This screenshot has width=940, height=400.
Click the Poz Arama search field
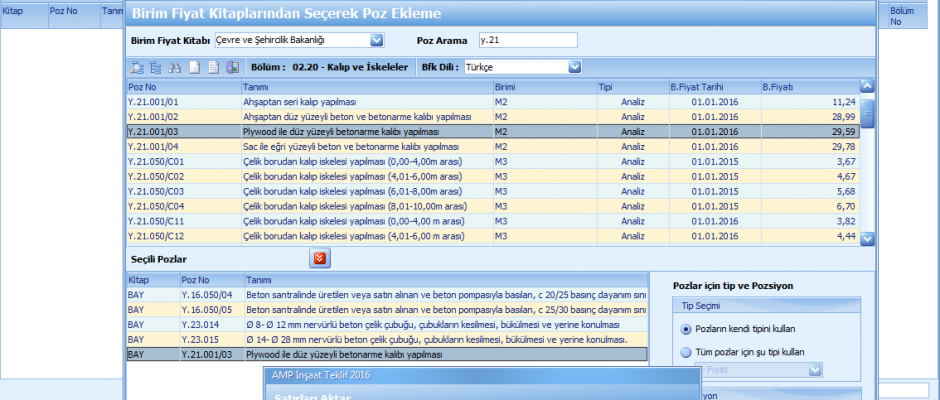click(527, 40)
